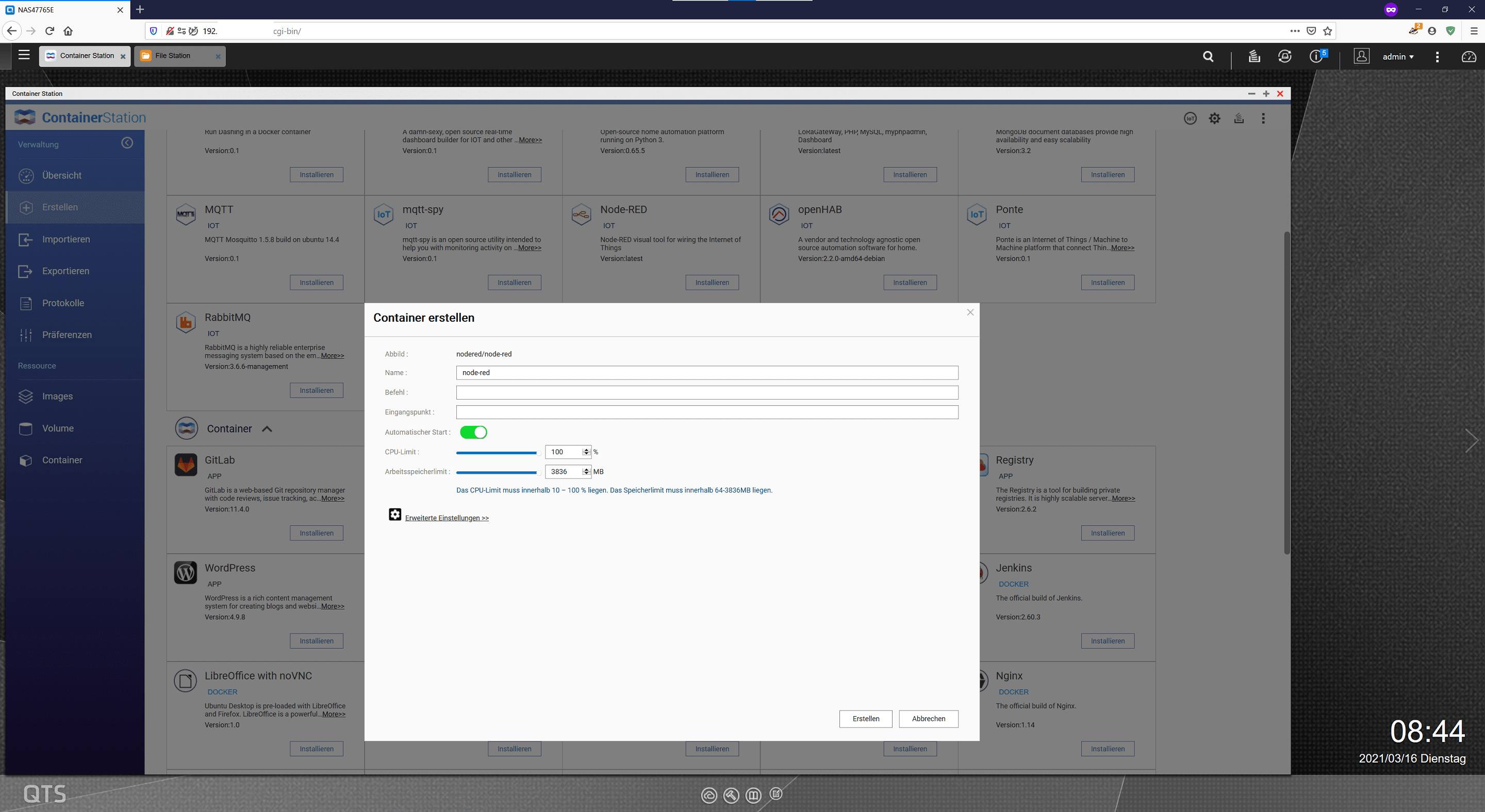Click the advanced settings gear icon in dialog
Image resolution: width=1485 pixels, height=812 pixels.
point(395,514)
